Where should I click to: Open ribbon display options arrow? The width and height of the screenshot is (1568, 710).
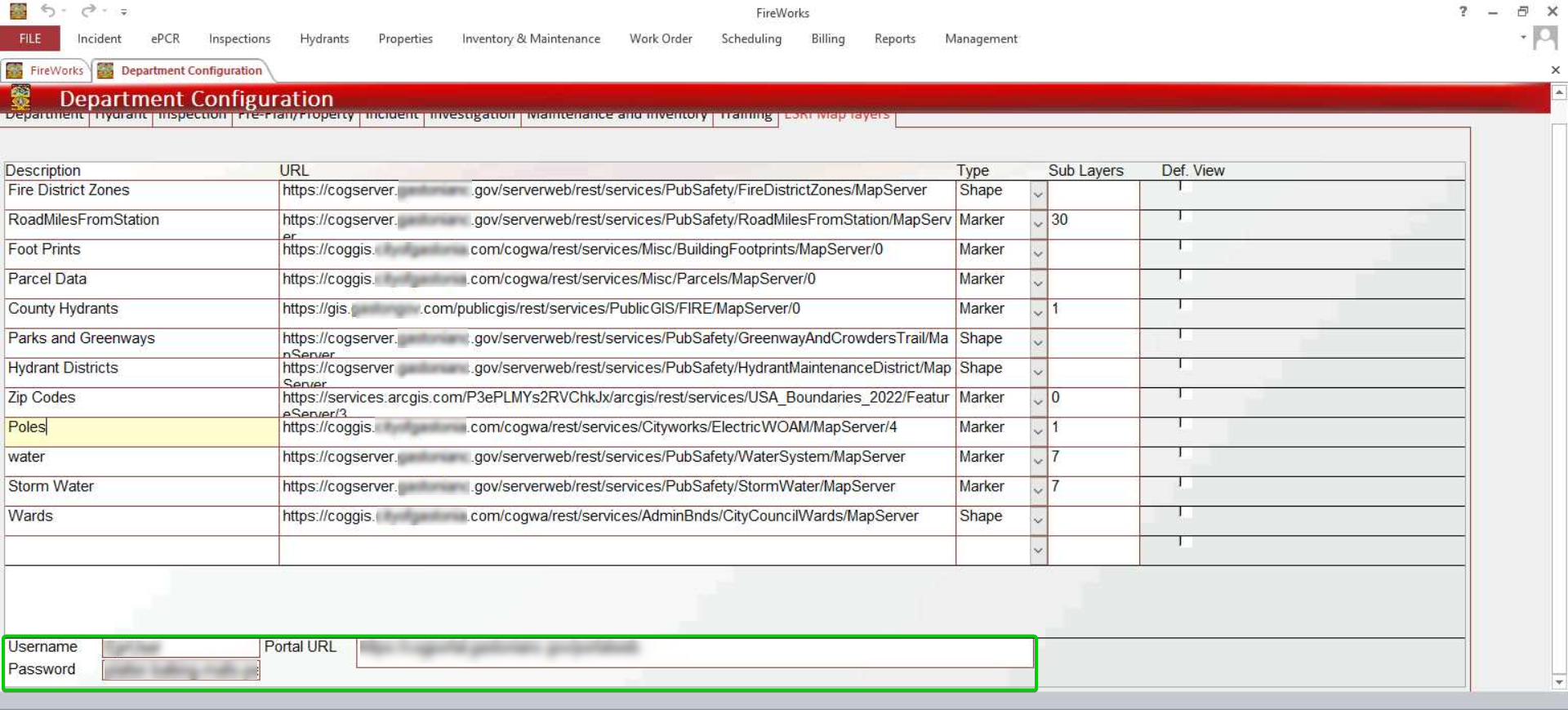[1522, 38]
